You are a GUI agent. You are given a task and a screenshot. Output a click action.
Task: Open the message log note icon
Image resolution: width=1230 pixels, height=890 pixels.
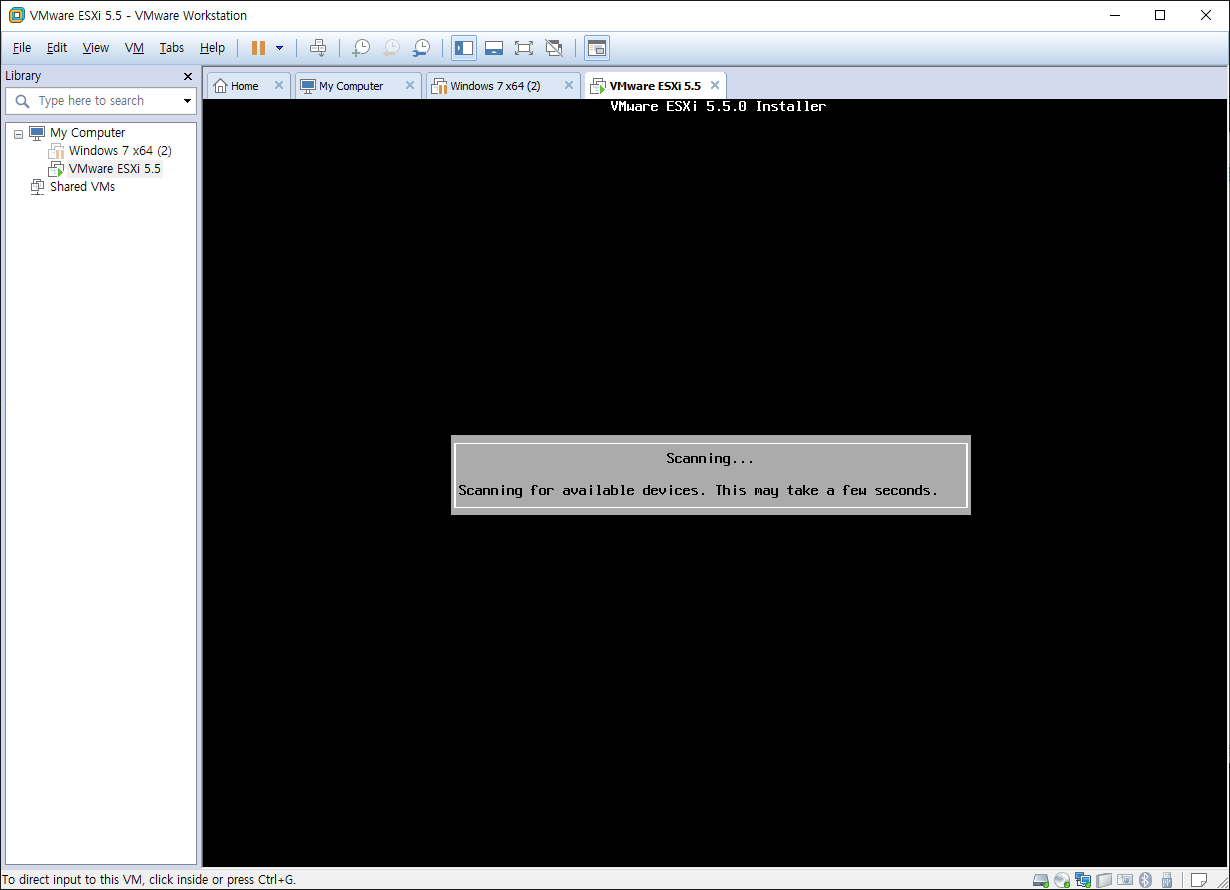(1198, 880)
